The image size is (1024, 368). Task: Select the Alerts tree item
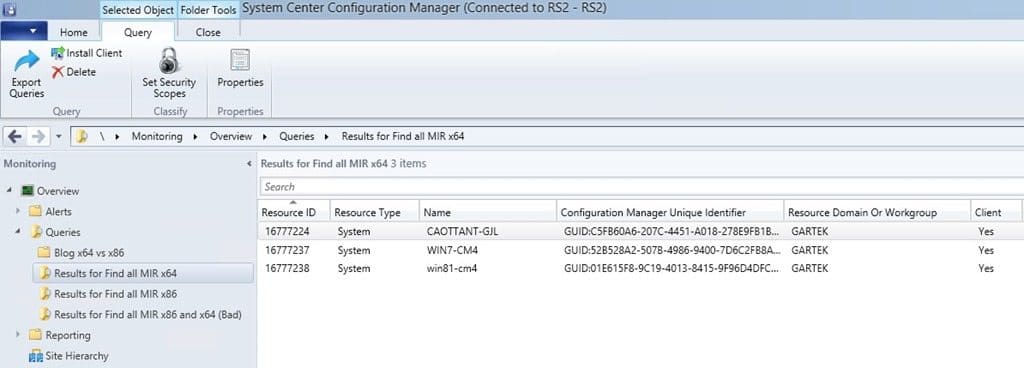(x=58, y=211)
